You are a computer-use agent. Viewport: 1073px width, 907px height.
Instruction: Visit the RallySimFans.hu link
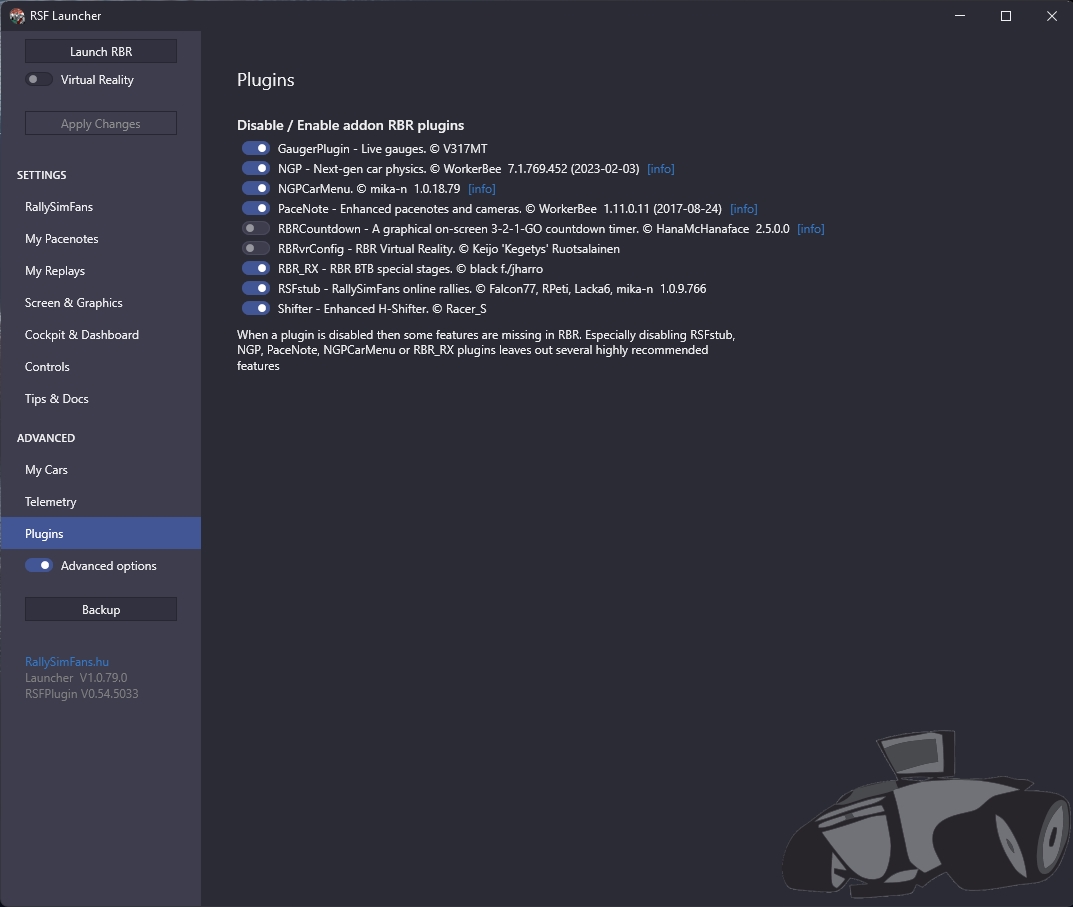pos(66,662)
